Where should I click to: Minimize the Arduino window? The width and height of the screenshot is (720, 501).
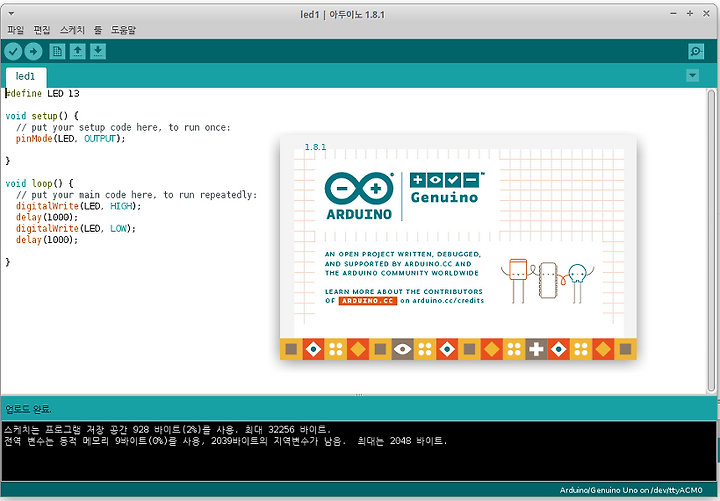[673, 14]
